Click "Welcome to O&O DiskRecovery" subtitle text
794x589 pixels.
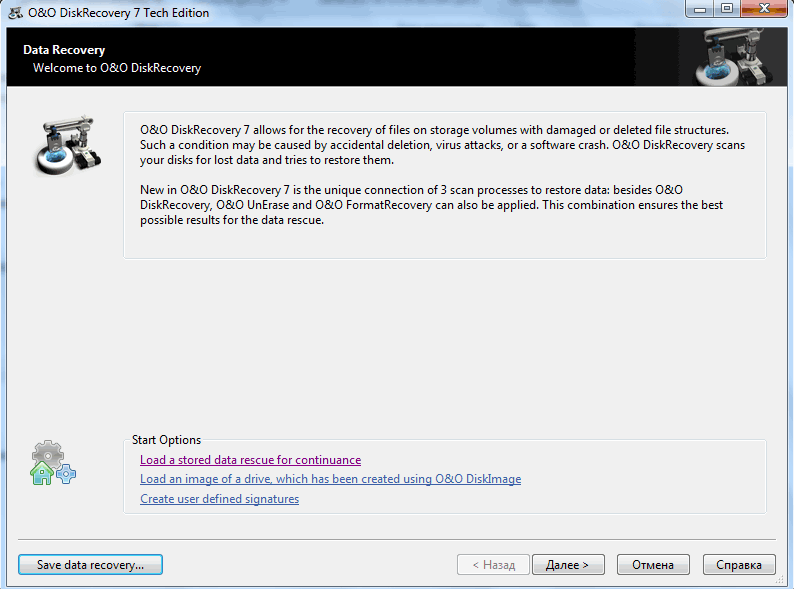(x=117, y=68)
